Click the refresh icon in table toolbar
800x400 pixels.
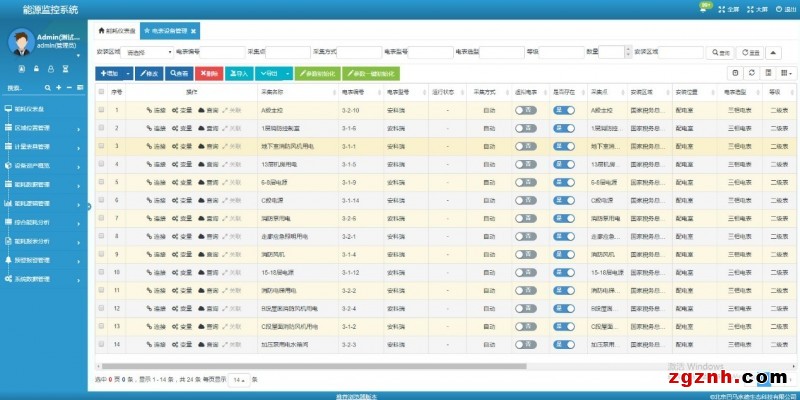tap(753, 73)
